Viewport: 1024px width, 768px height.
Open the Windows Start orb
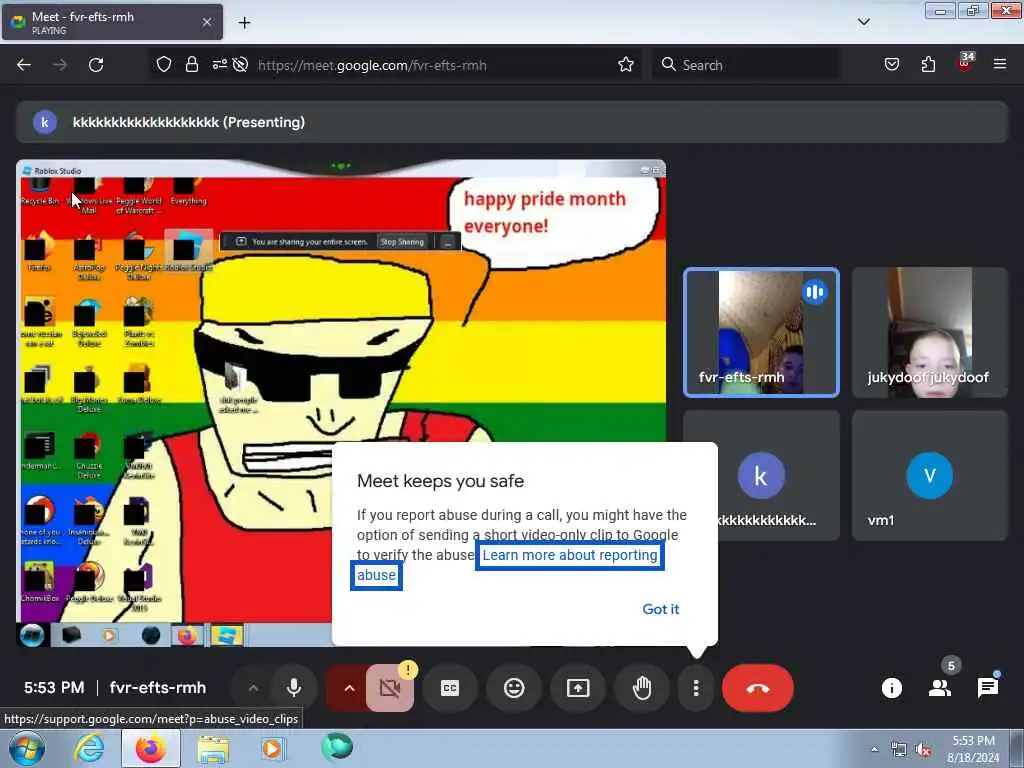(x=26, y=748)
